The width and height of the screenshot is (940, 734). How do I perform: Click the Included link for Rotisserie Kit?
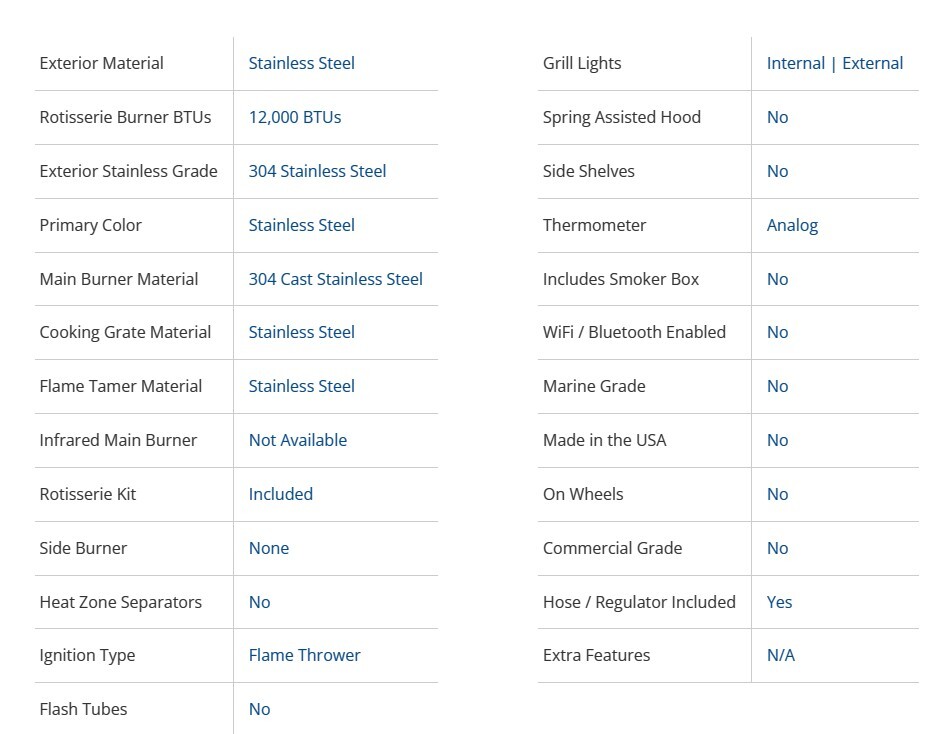click(280, 494)
